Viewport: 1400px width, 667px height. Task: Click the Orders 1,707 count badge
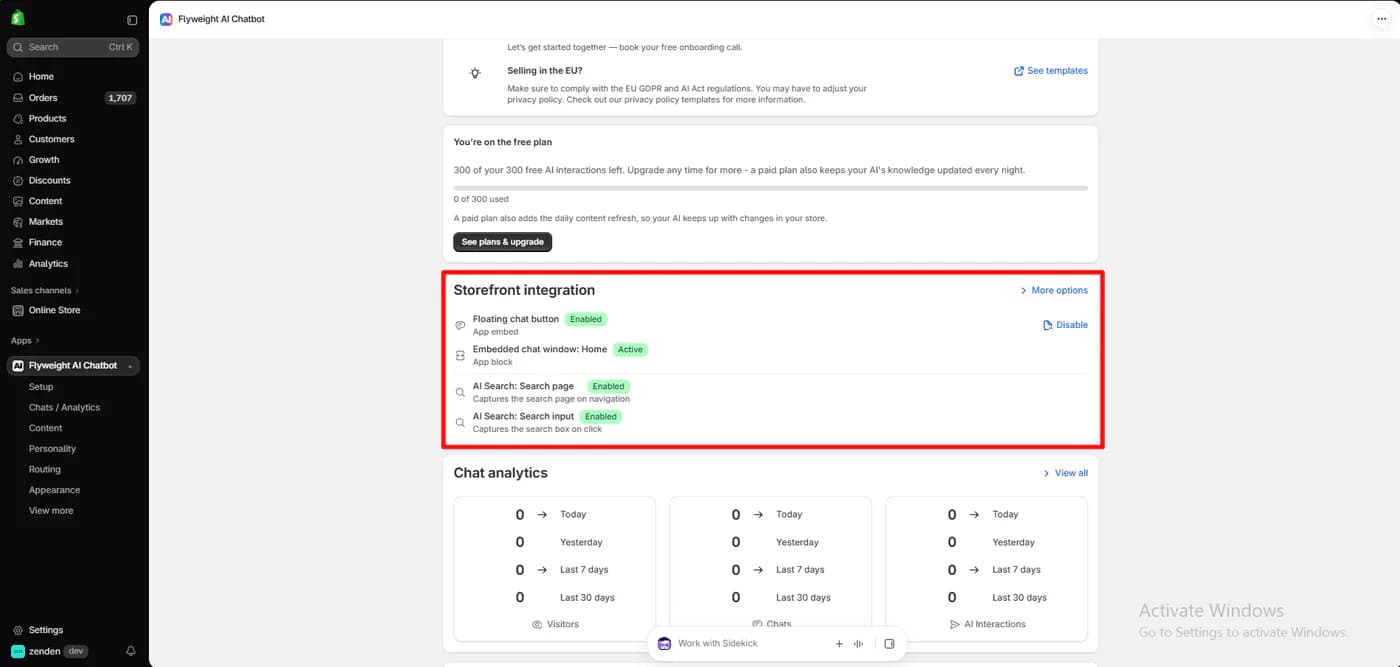point(120,98)
